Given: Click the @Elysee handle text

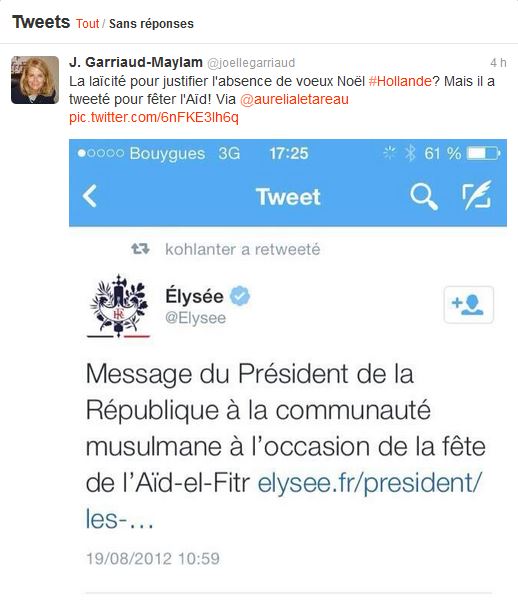Looking at the screenshot, I should pyautogui.click(x=195, y=318).
